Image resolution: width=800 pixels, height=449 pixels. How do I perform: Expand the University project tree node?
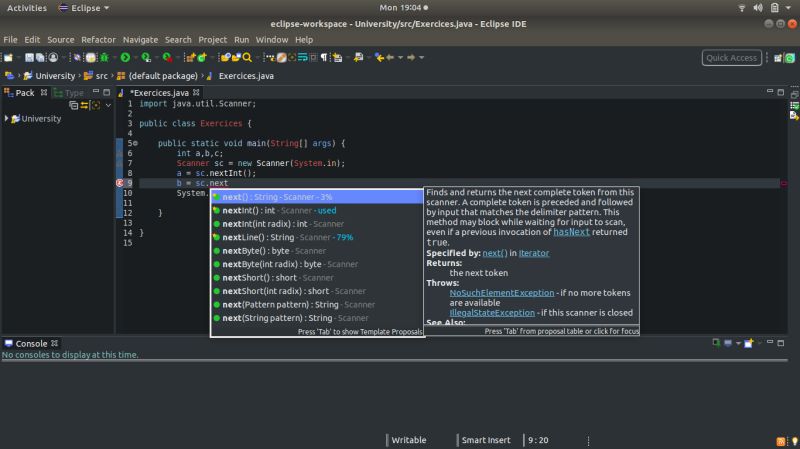tap(6, 118)
